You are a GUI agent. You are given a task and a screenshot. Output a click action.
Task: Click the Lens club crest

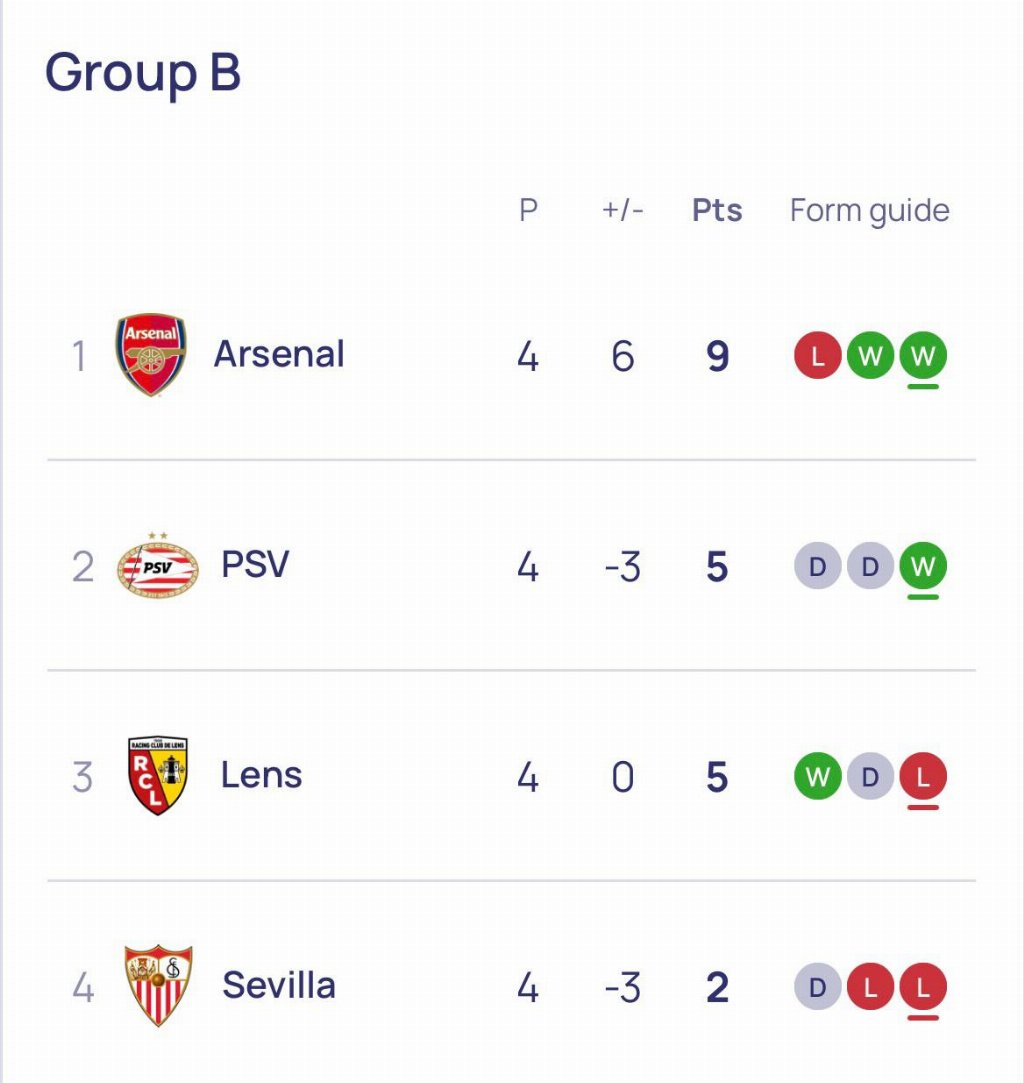[158, 776]
